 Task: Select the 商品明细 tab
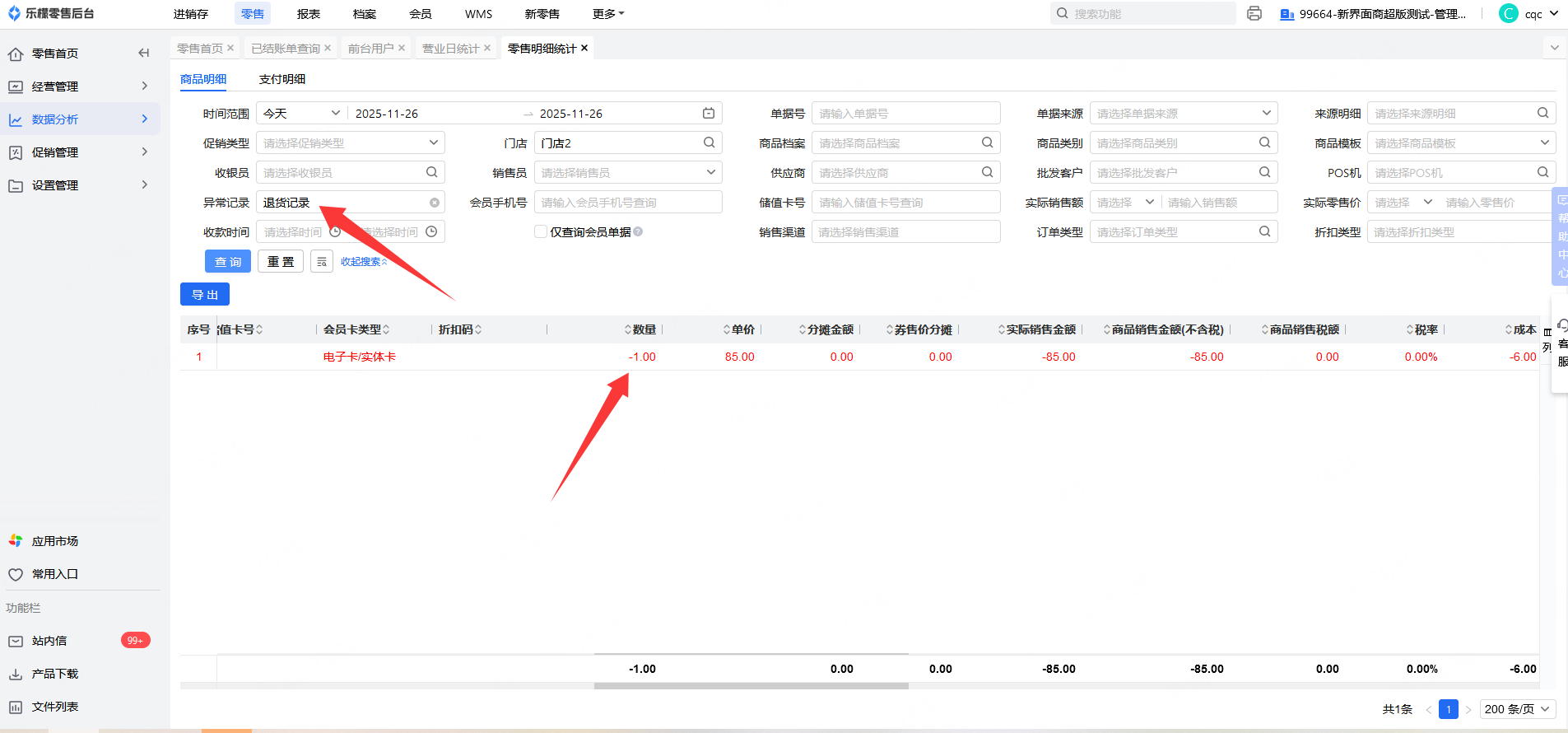click(203, 79)
